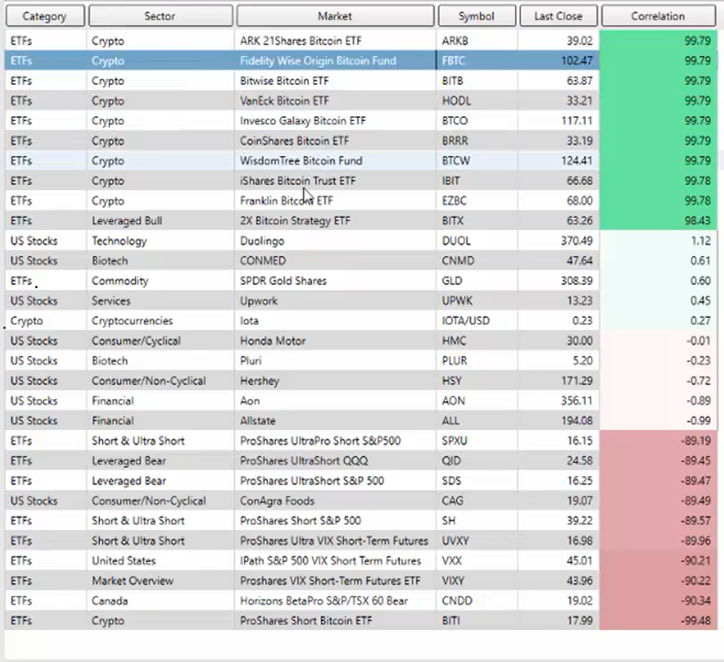Select the Fidelity Wise Origin Bitcoin Fund row

(318, 61)
